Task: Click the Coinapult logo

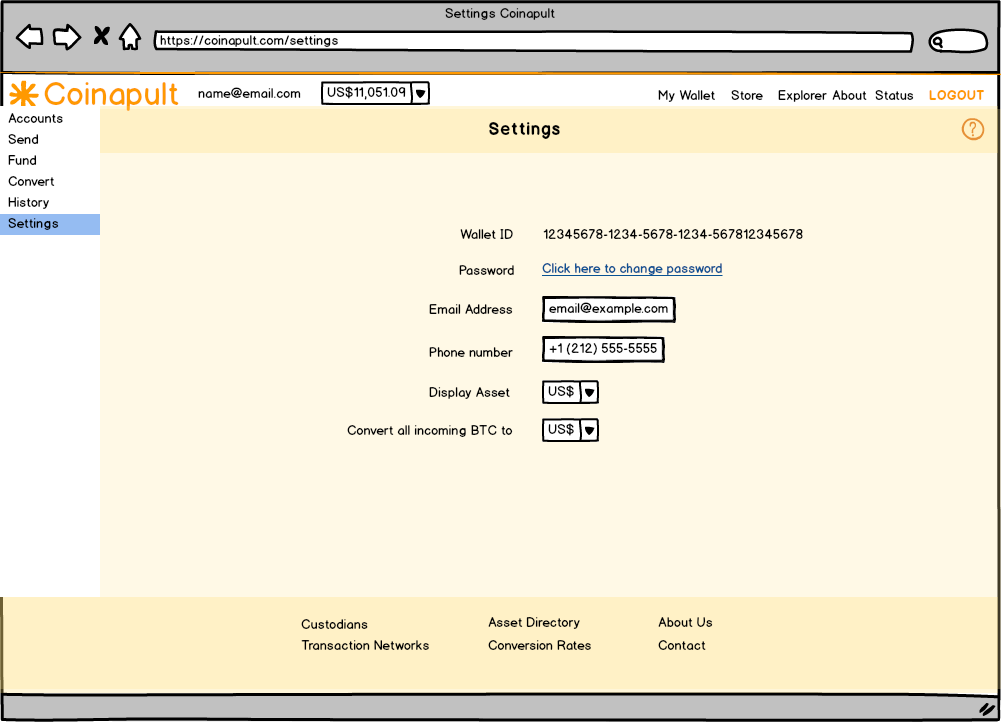Action: tap(94, 94)
